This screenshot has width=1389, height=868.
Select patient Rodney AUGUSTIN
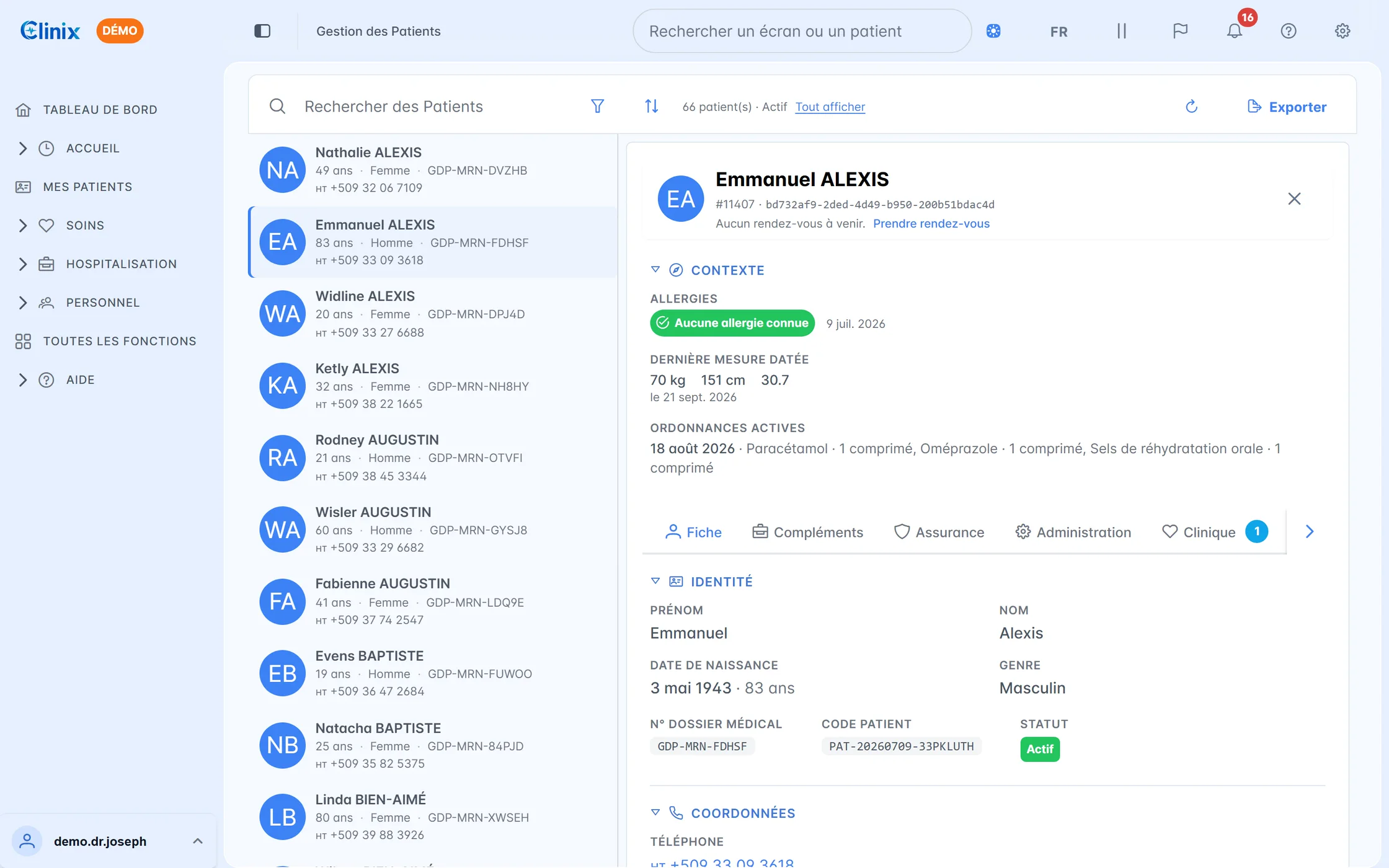click(x=433, y=458)
